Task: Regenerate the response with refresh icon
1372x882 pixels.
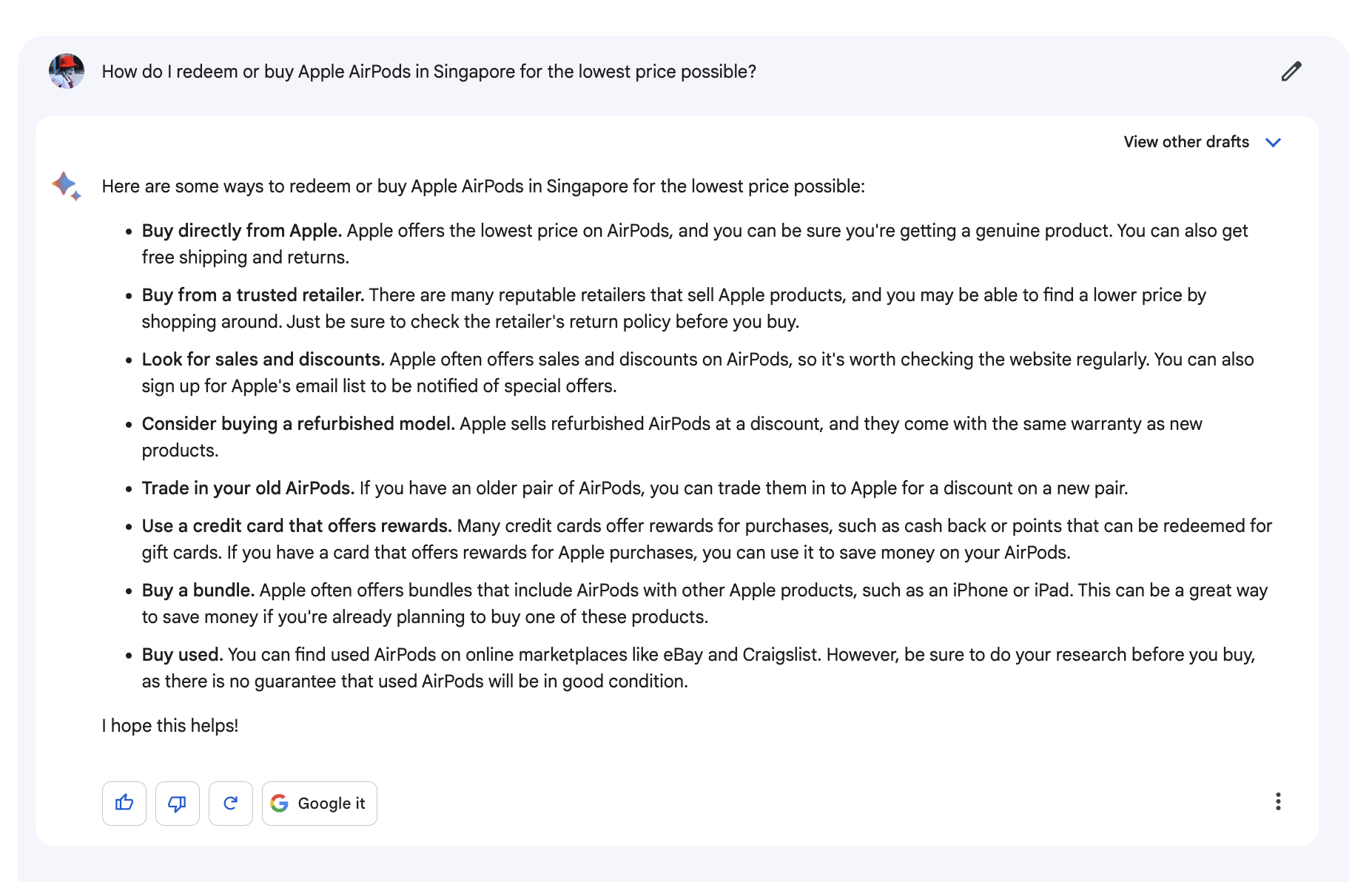Action: click(231, 803)
